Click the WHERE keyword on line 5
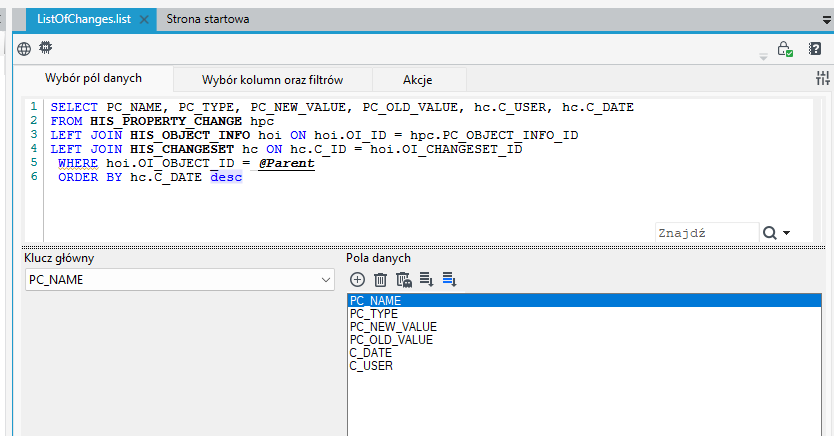Screen dimensions: 834x436 coord(78,163)
